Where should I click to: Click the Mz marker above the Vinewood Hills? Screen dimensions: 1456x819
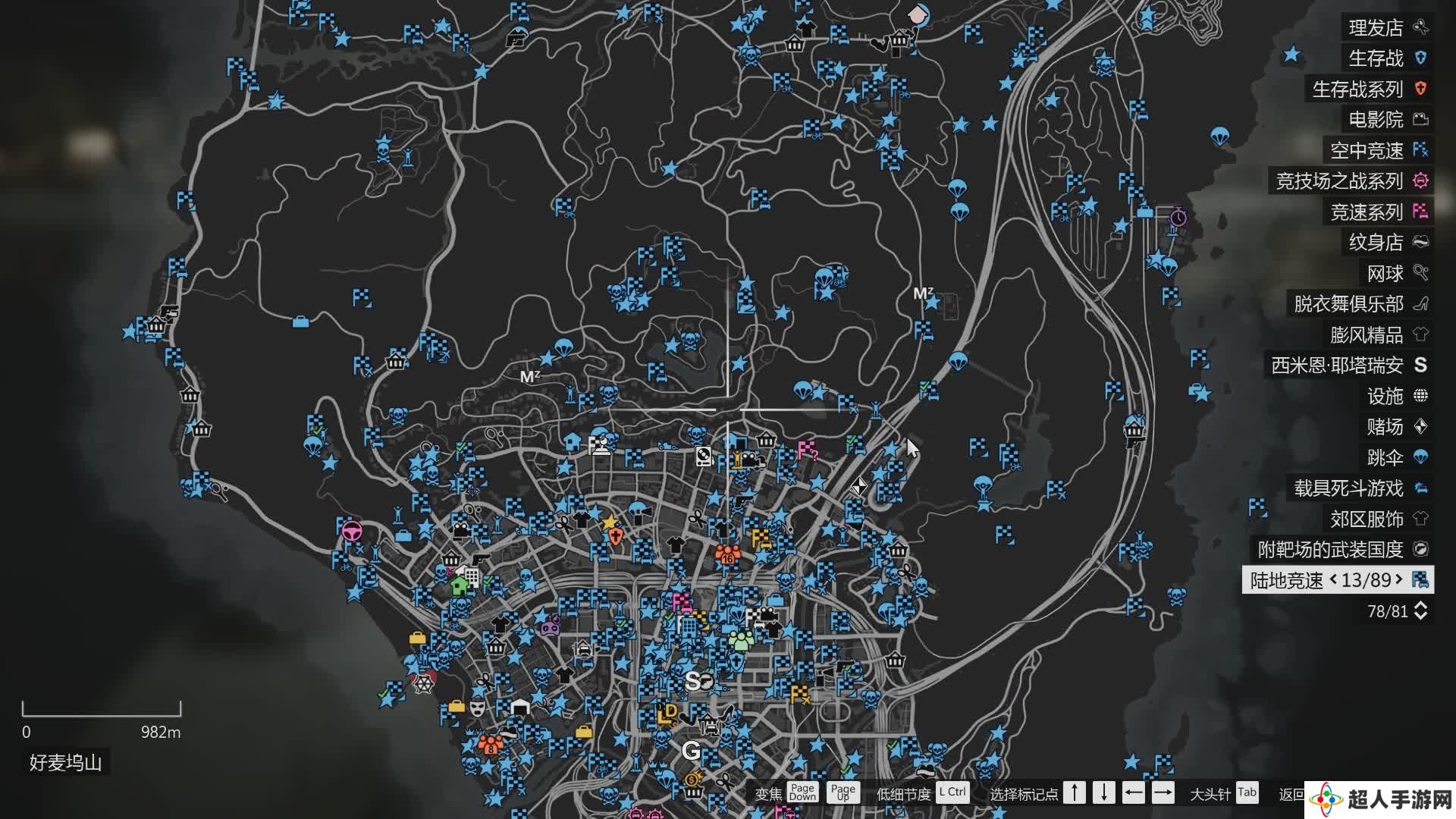point(530,376)
